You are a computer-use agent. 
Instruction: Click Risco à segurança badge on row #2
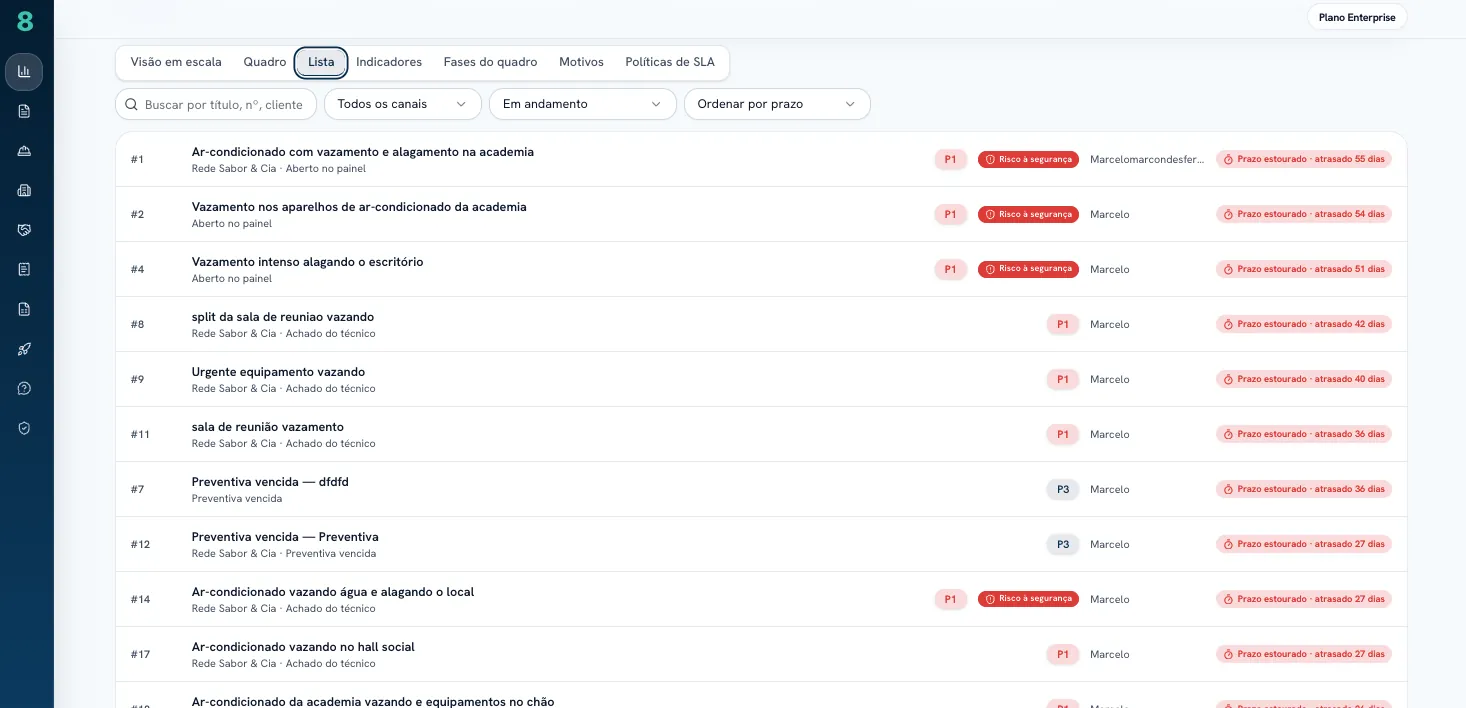click(1028, 214)
